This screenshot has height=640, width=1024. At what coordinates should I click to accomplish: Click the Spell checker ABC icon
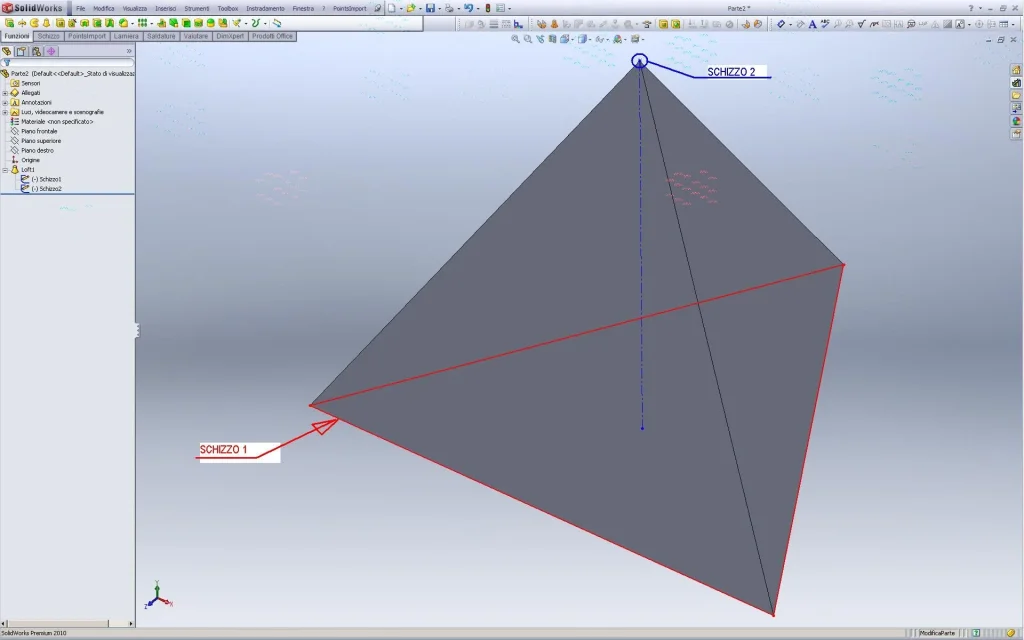tap(825, 24)
